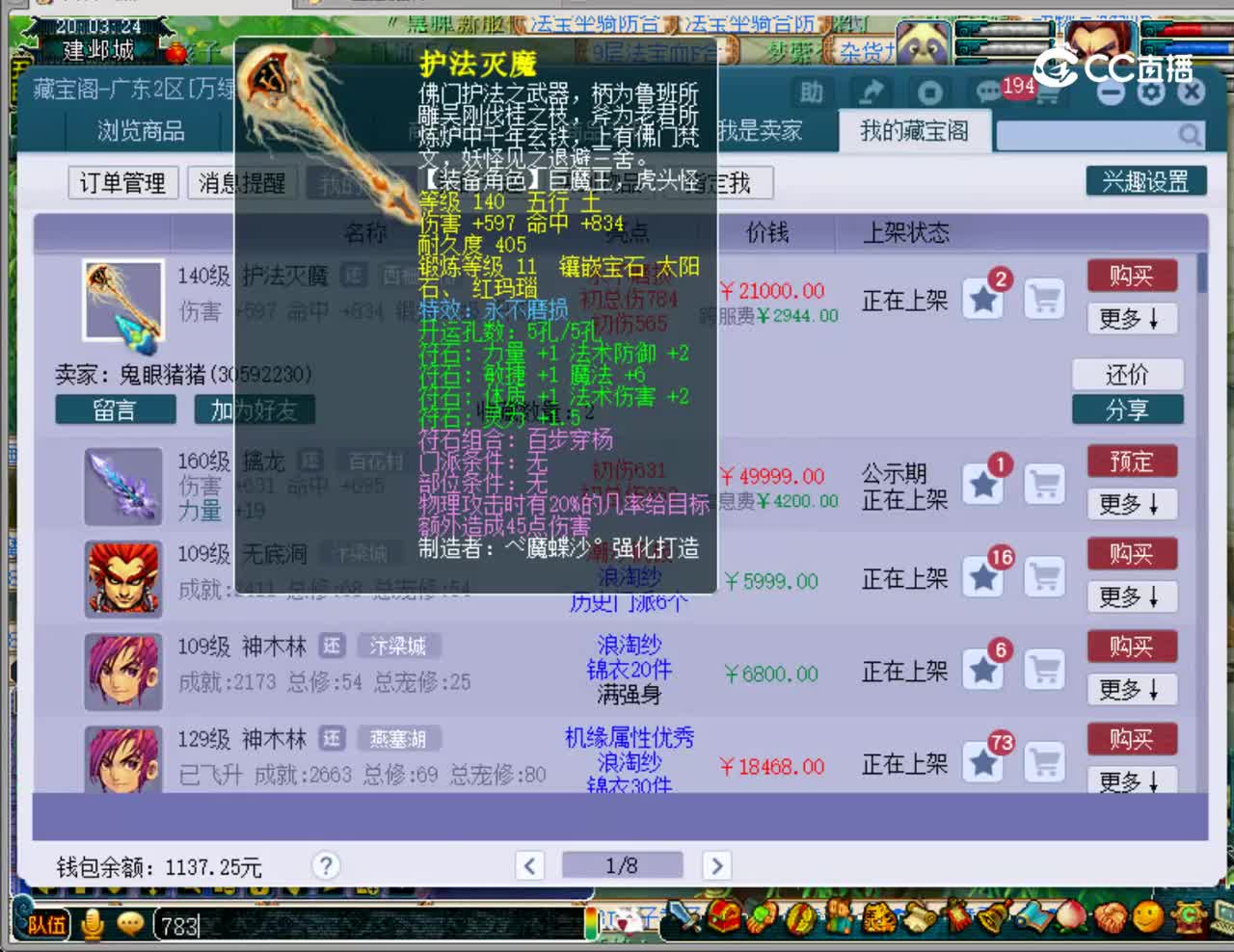
Task: Open the blue scroll icon in toolbar
Action: point(1033,915)
